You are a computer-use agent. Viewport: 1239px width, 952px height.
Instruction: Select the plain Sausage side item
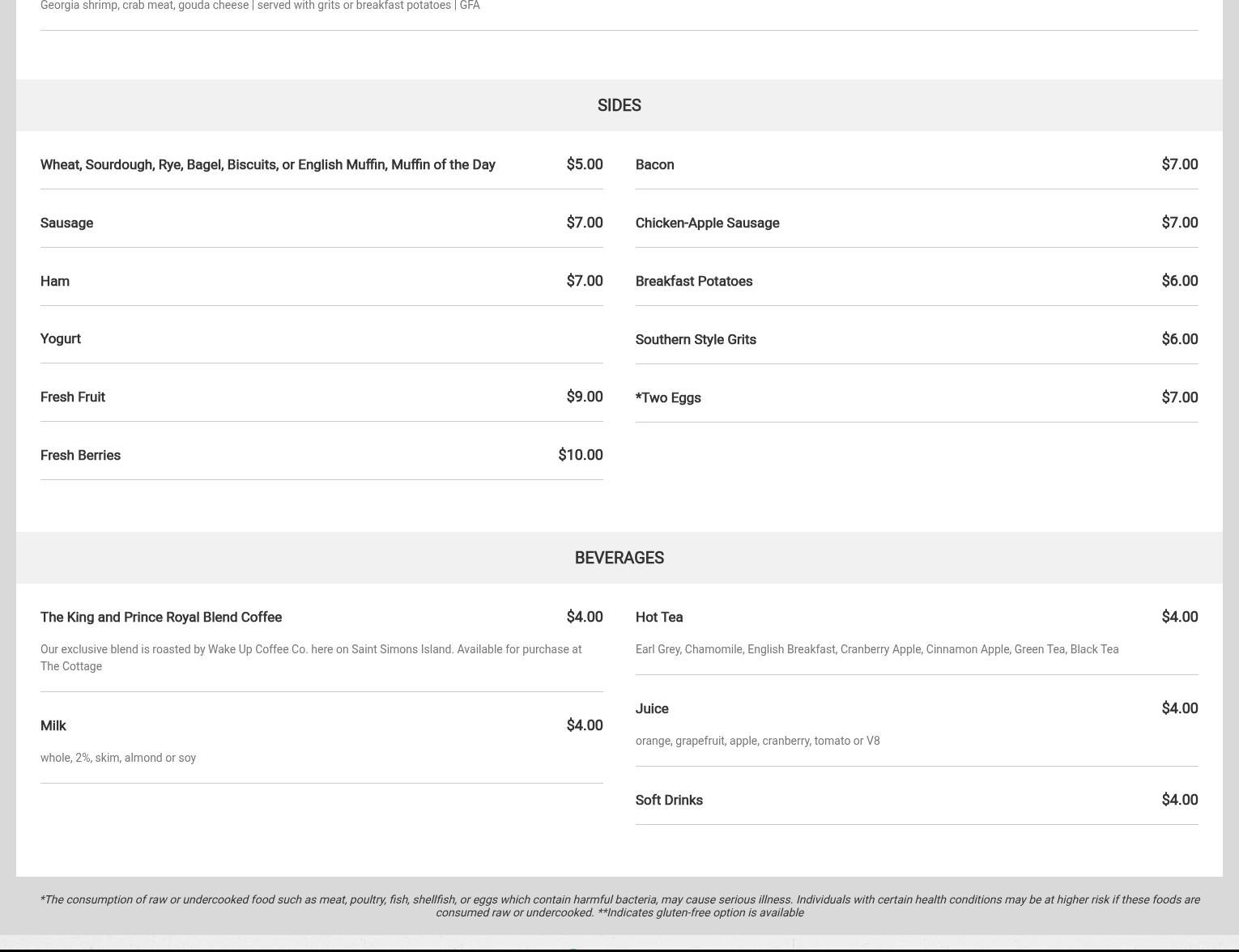pyautogui.click(x=66, y=223)
